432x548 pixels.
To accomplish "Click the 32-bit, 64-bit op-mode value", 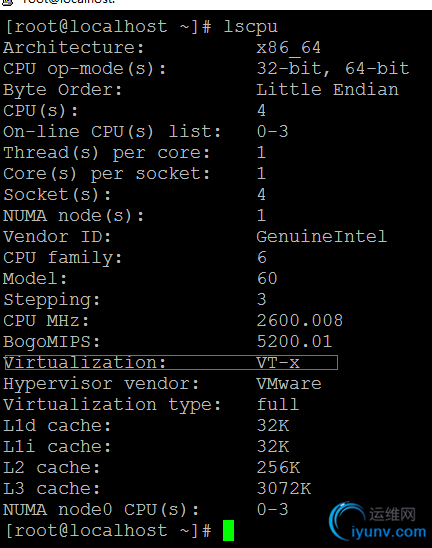I will click(333, 68).
